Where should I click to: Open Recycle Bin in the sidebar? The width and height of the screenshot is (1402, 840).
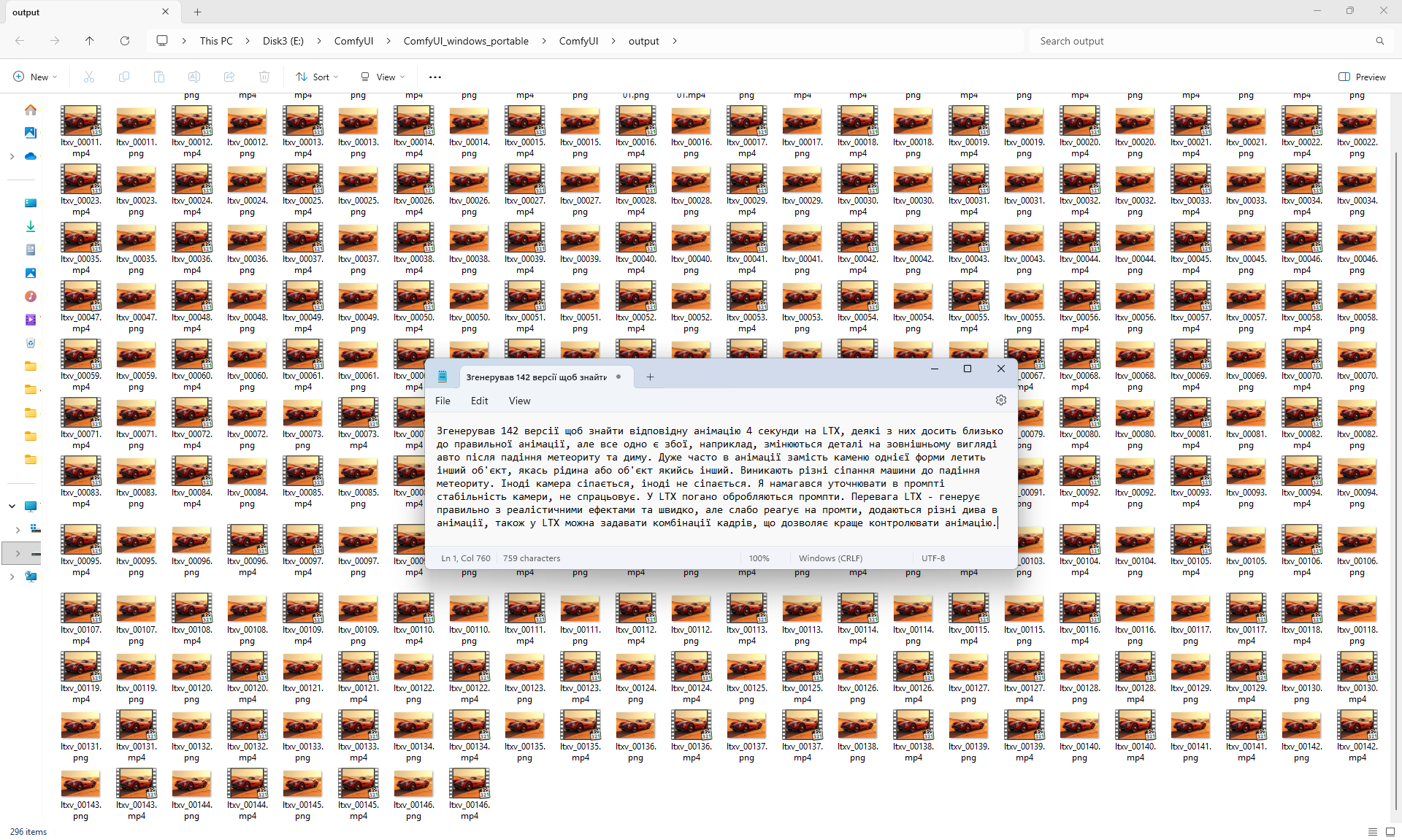click(x=30, y=343)
